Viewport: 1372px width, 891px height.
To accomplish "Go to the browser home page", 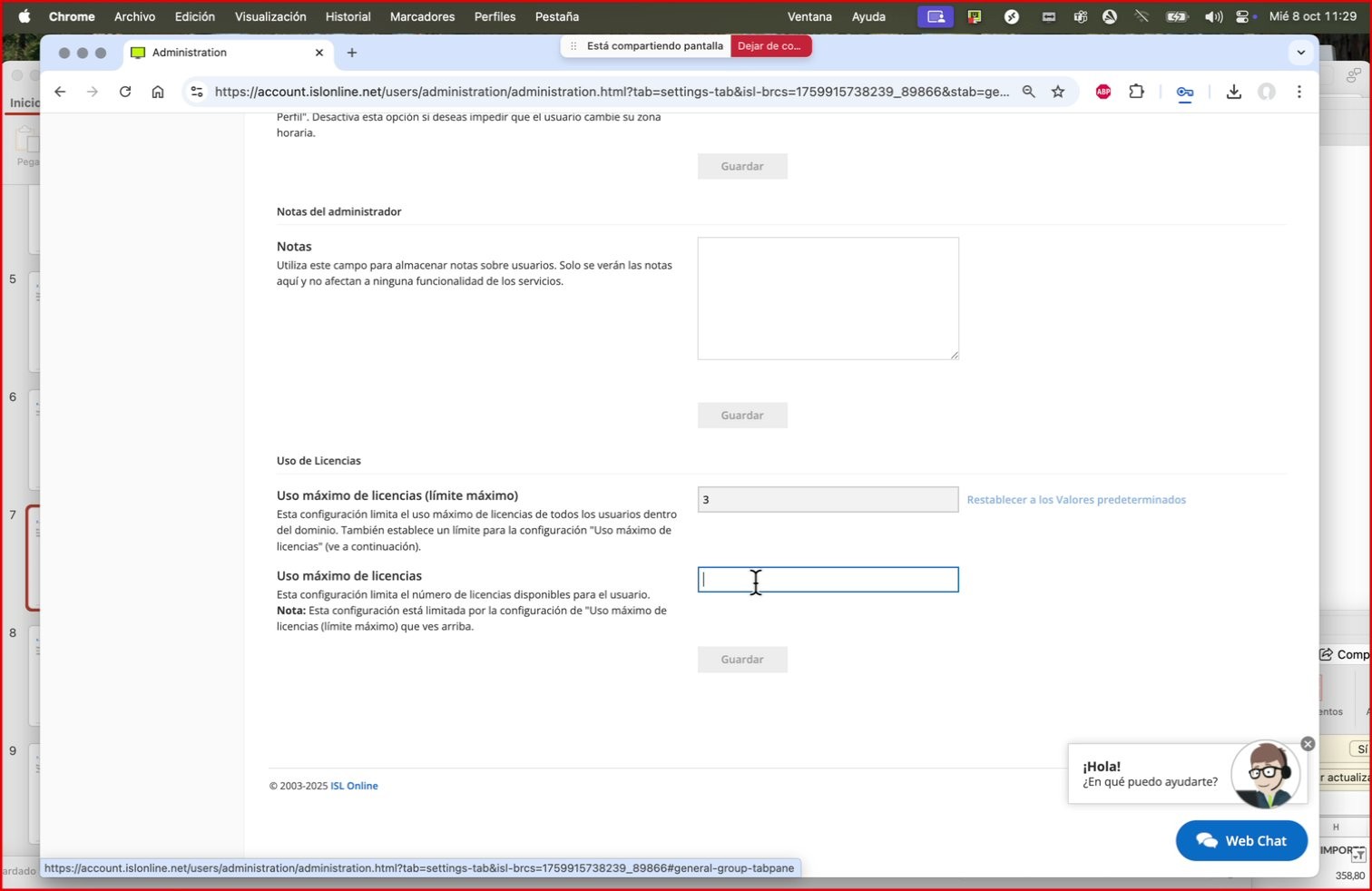I will (x=158, y=92).
